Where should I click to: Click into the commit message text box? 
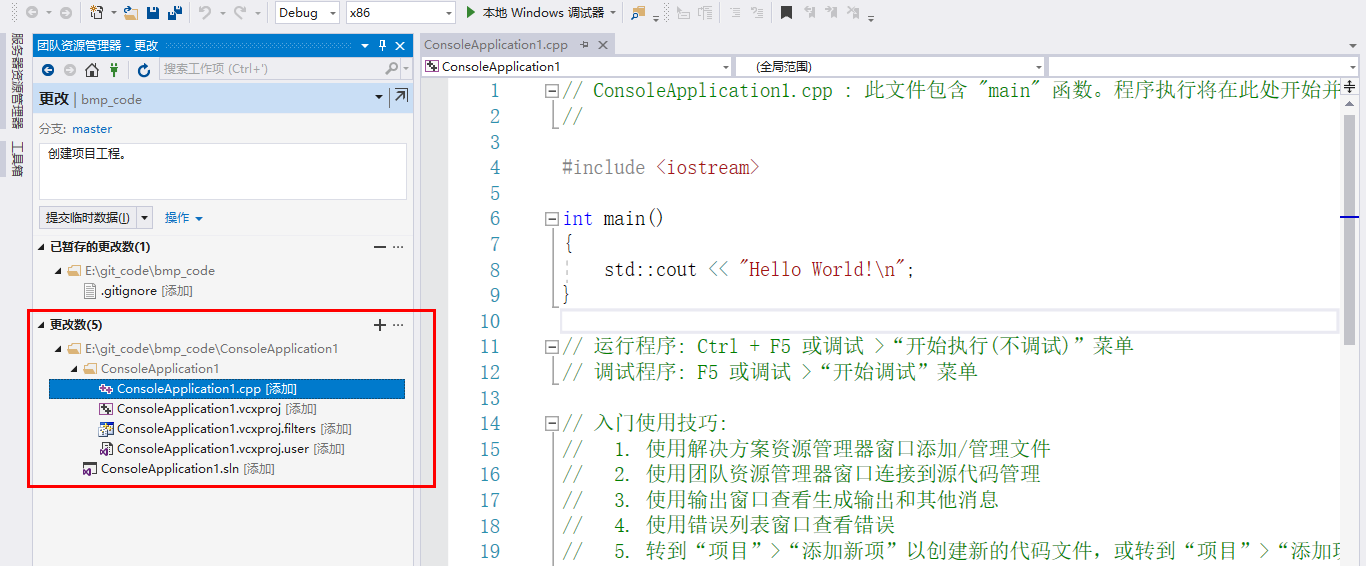tap(223, 171)
